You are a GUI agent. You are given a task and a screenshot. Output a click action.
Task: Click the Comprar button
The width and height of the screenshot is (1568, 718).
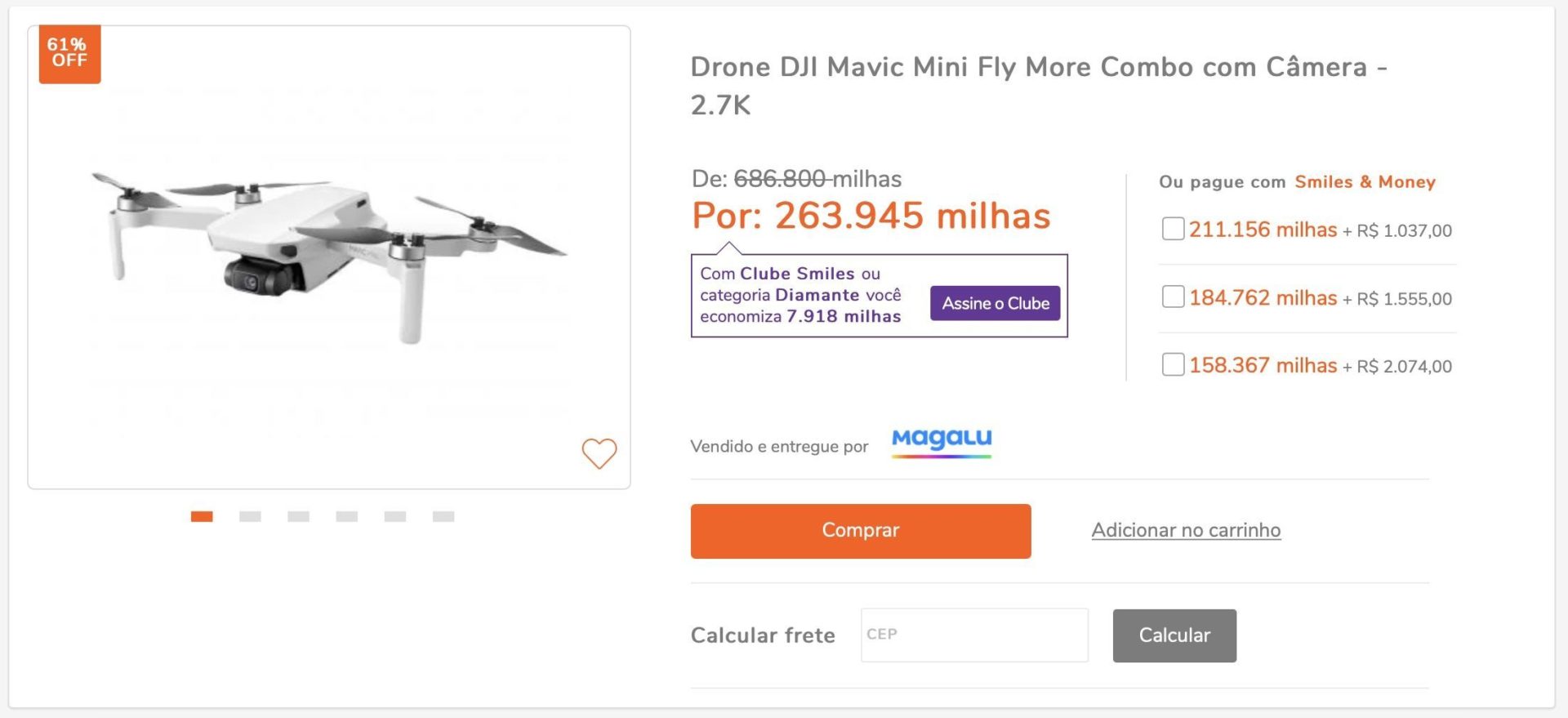pyautogui.click(x=861, y=531)
